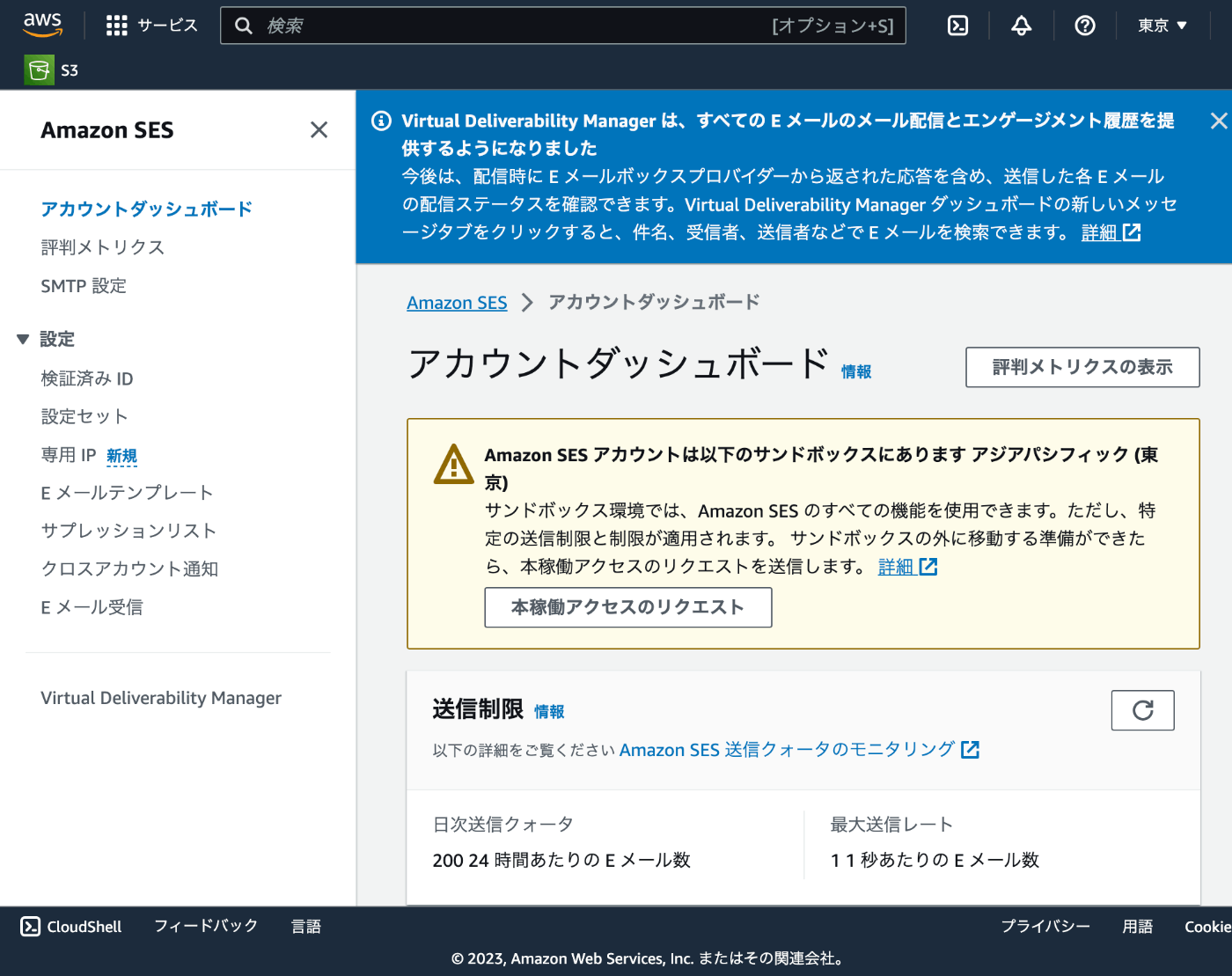The width and height of the screenshot is (1232, 976).
Task: Open the help question mark menu
Action: [1085, 26]
